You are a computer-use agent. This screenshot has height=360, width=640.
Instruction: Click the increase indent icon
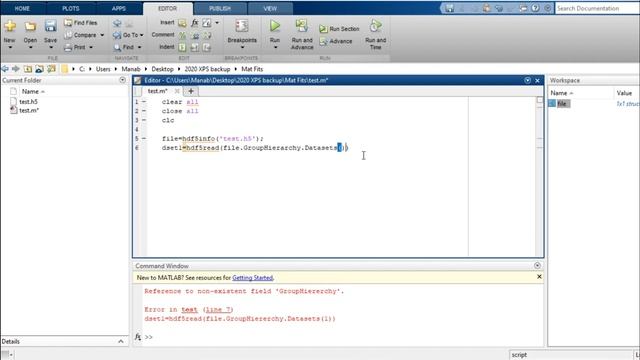point(195,47)
